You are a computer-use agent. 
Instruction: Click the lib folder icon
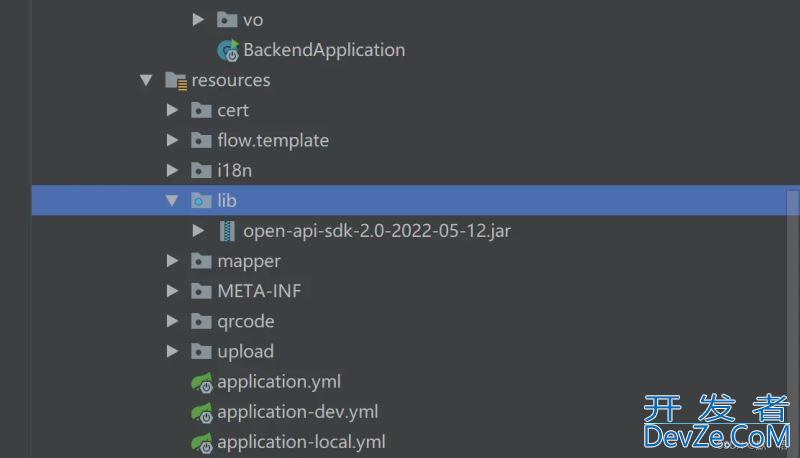(201, 200)
